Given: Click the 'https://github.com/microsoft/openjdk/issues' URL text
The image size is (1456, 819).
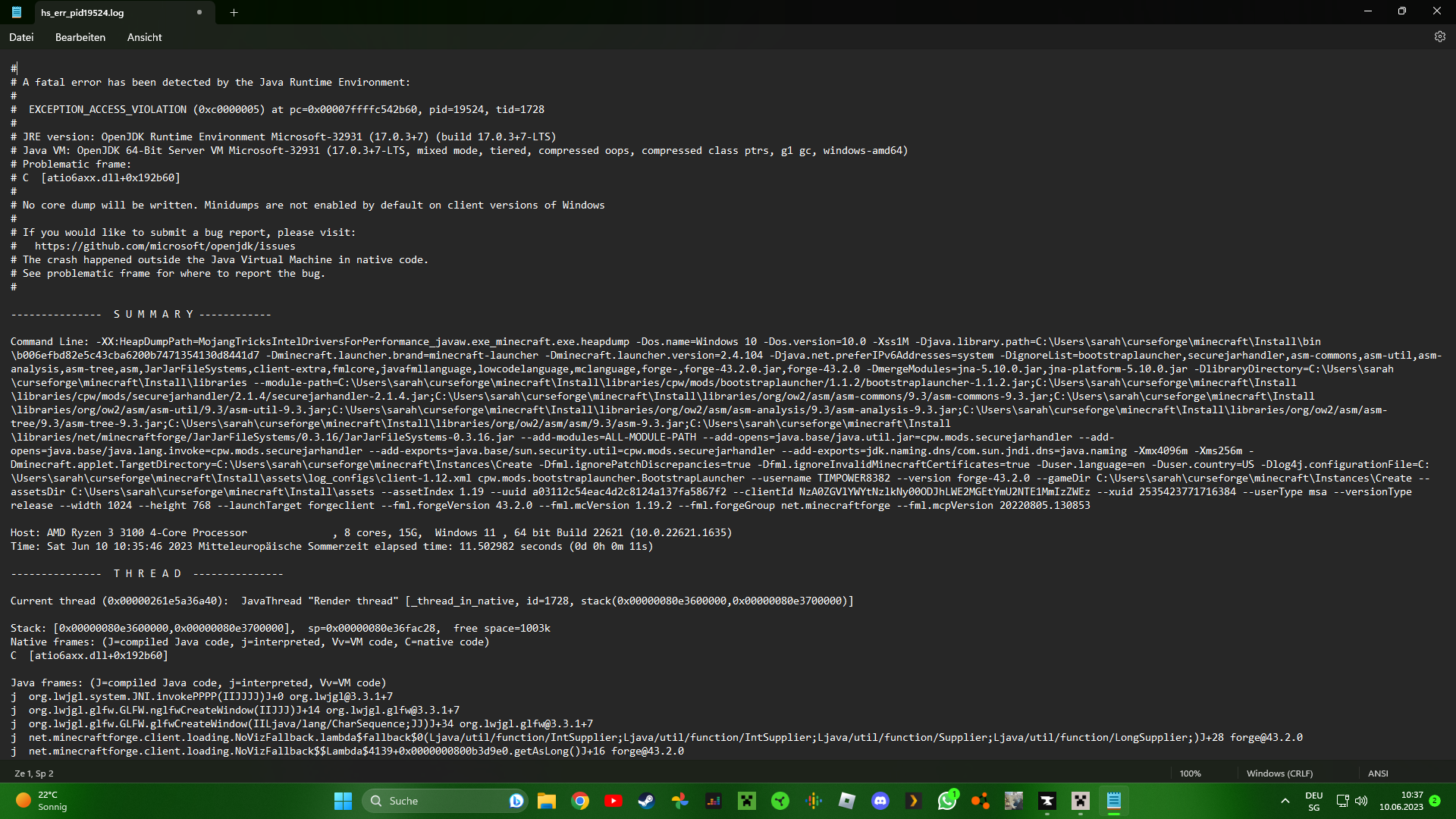Looking at the screenshot, I should pos(165,246).
